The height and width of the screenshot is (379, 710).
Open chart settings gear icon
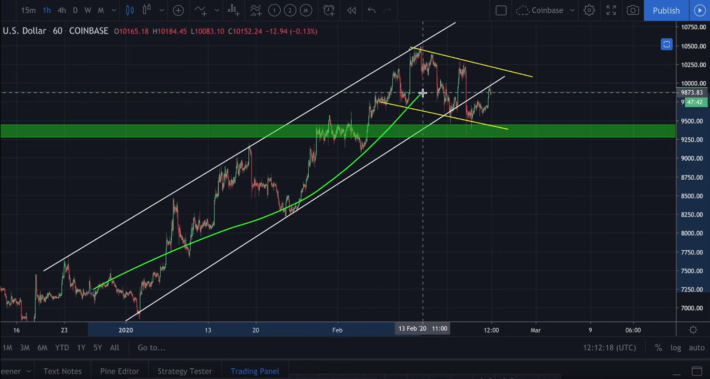point(589,10)
